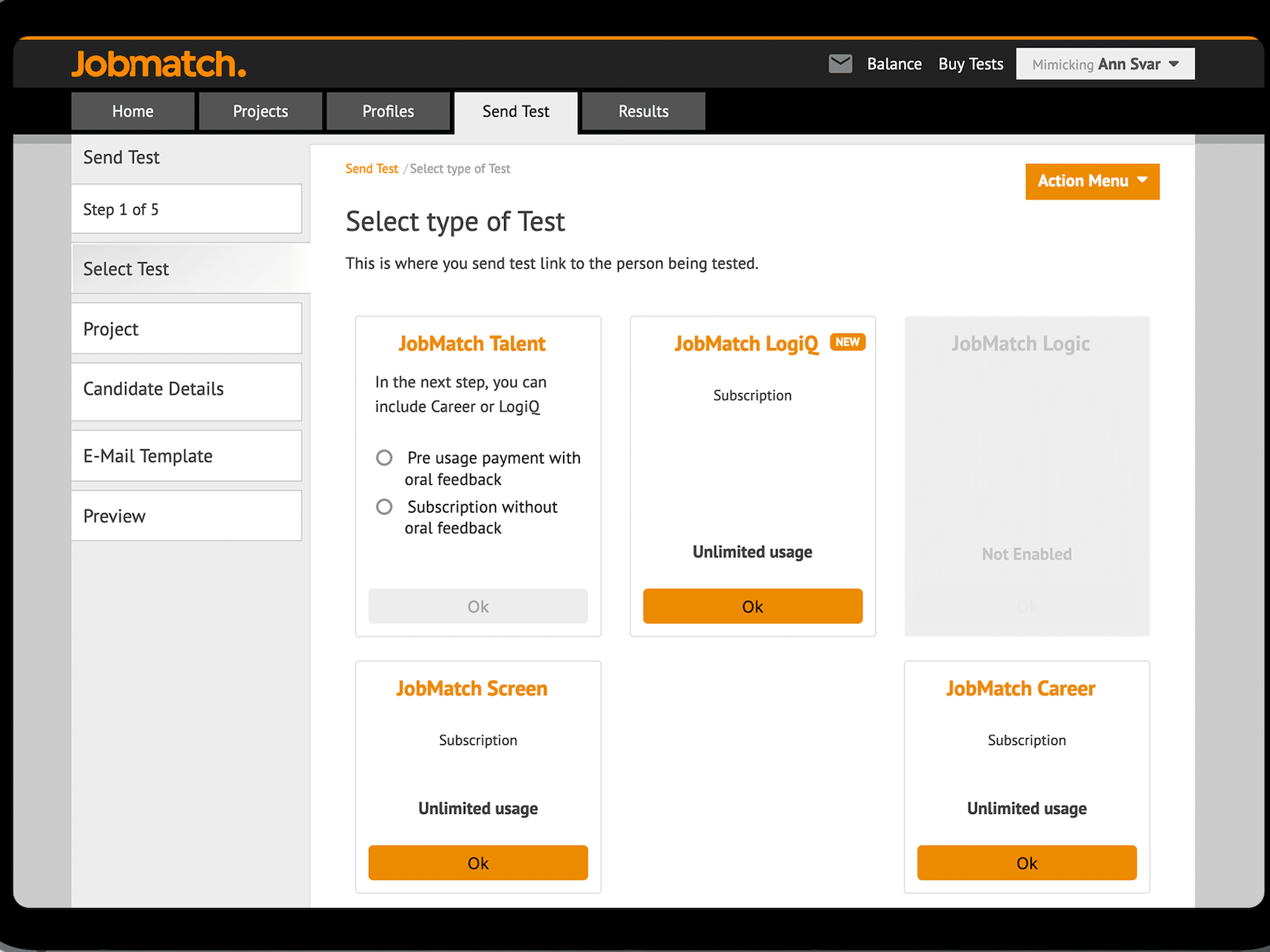The width and height of the screenshot is (1270, 952).
Task: Click the test link description sentence
Action: [x=552, y=264]
